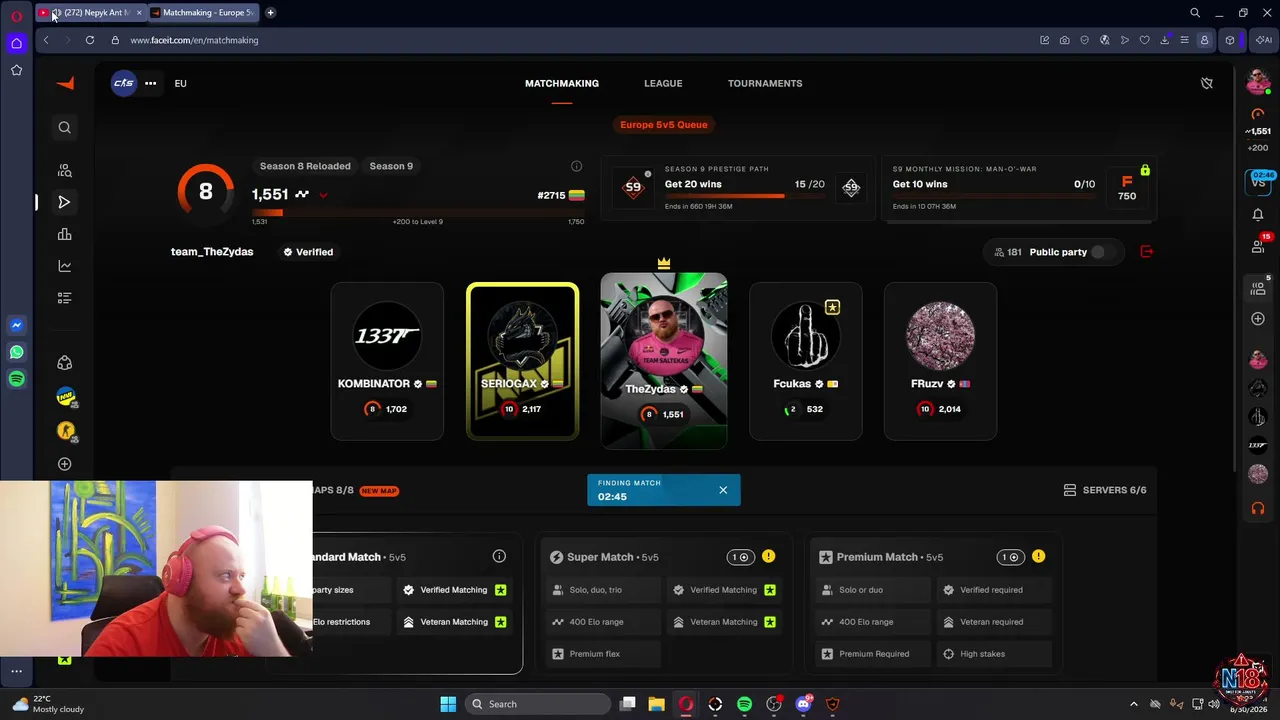Viewport: 1280px width, 720px height.
Task: Open KOMBINATOR's player card
Action: click(387, 361)
